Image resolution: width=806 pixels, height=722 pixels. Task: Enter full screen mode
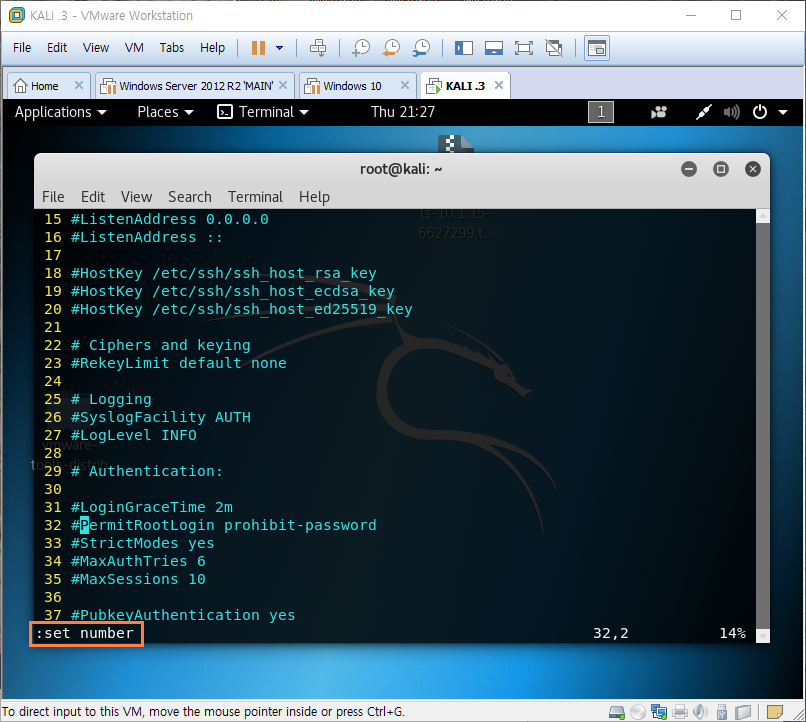[524, 48]
